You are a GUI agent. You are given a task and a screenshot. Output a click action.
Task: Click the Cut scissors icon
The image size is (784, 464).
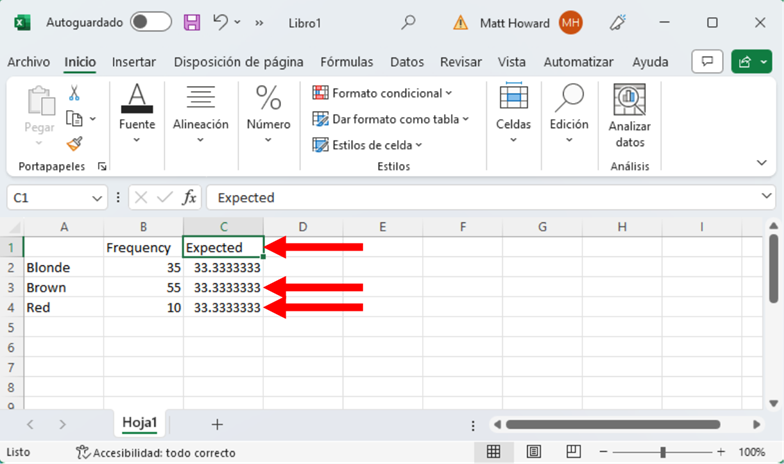pyautogui.click(x=74, y=93)
